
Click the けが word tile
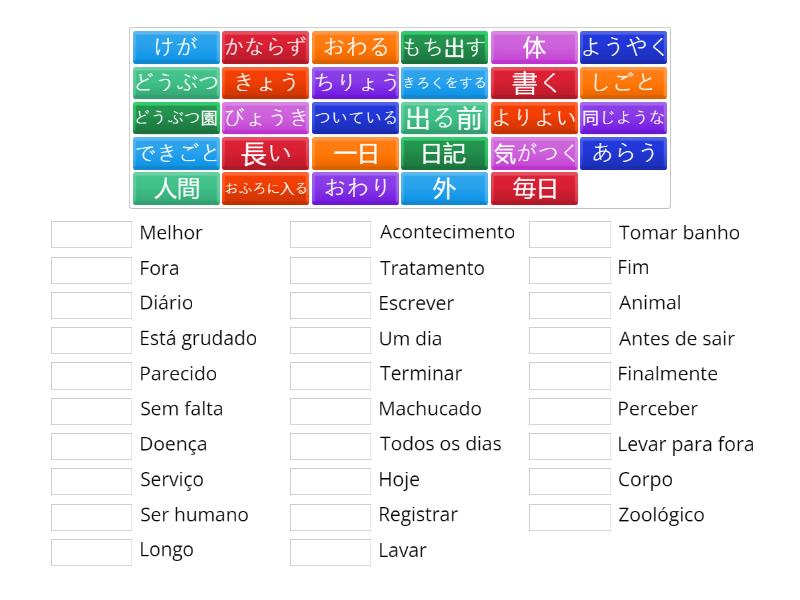coord(176,47)
